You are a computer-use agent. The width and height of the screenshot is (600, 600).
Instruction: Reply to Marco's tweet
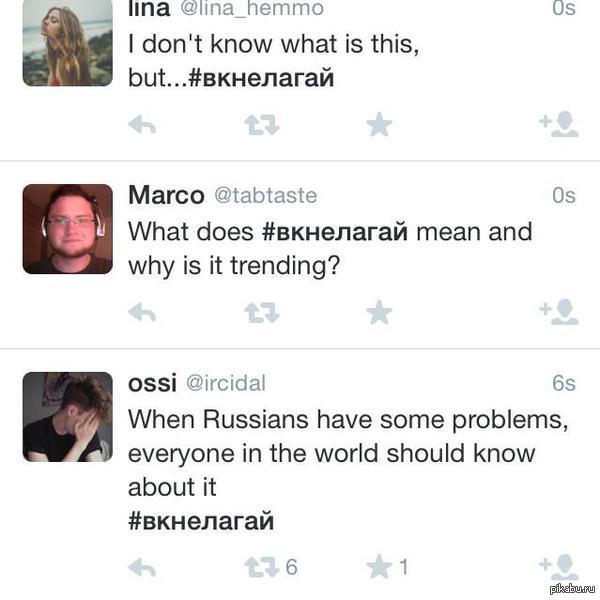(143, 313)
